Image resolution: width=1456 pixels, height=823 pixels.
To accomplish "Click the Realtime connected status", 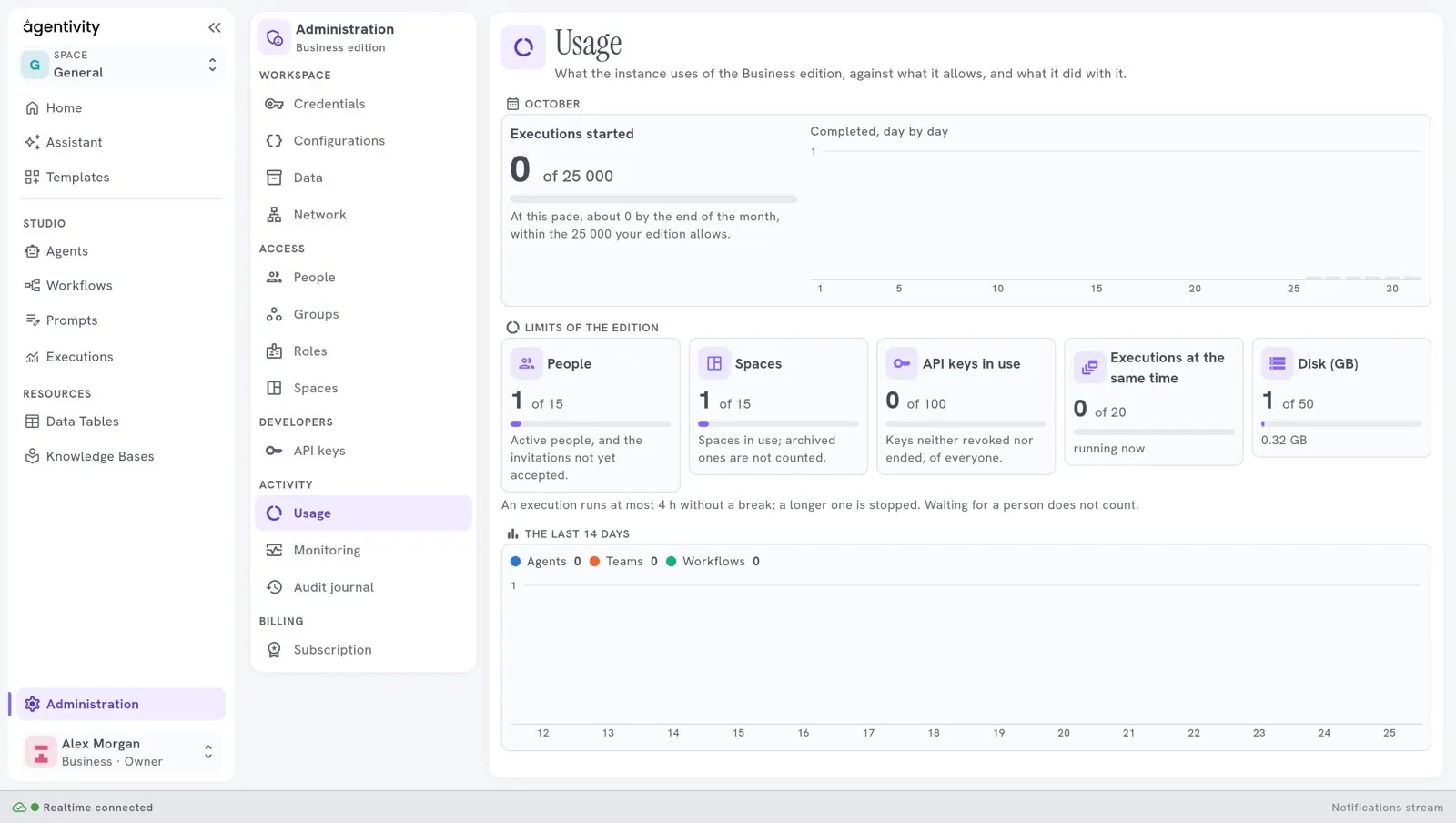I will 83,808.
